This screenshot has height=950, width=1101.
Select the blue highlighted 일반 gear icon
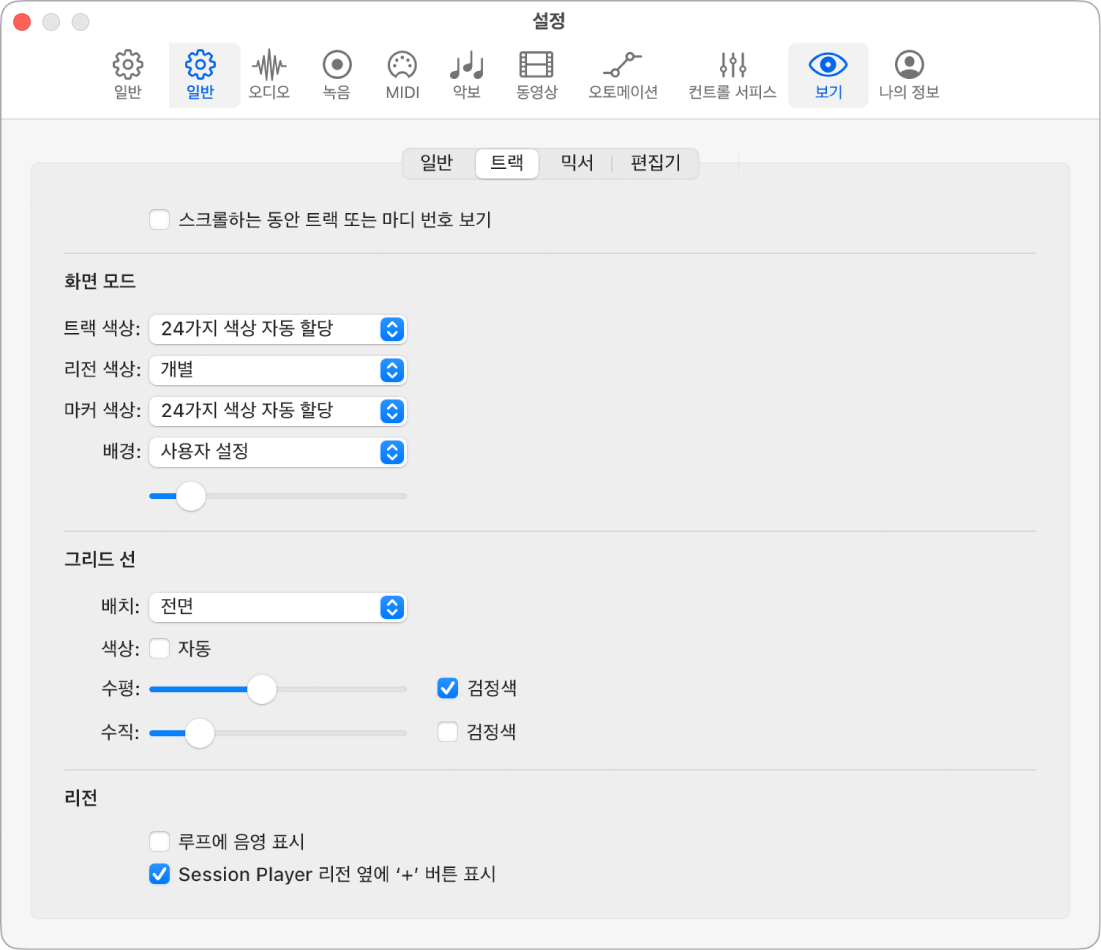point(200,75)
